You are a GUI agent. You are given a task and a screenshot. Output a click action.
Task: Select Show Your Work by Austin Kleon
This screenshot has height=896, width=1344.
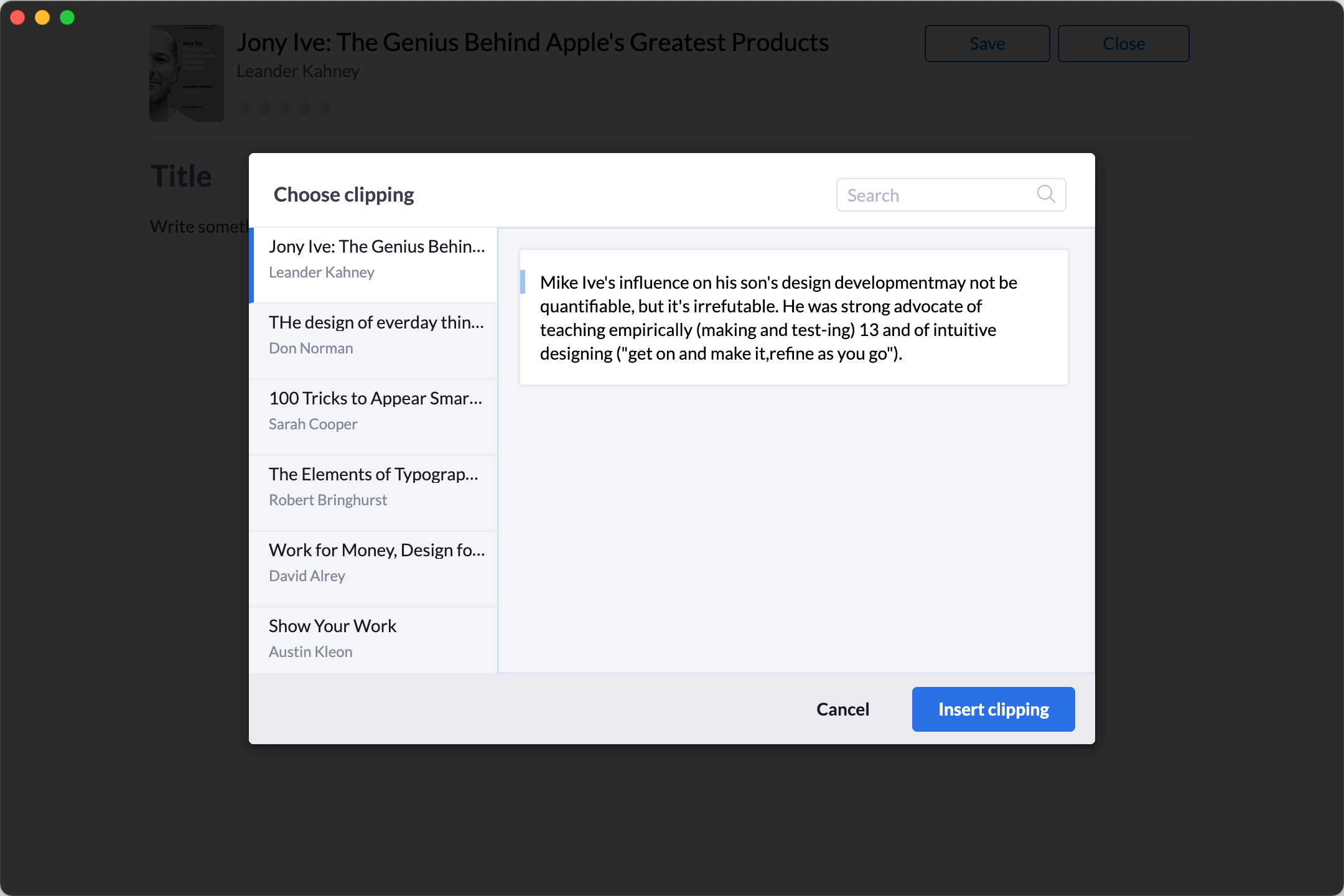click(373, 640)
